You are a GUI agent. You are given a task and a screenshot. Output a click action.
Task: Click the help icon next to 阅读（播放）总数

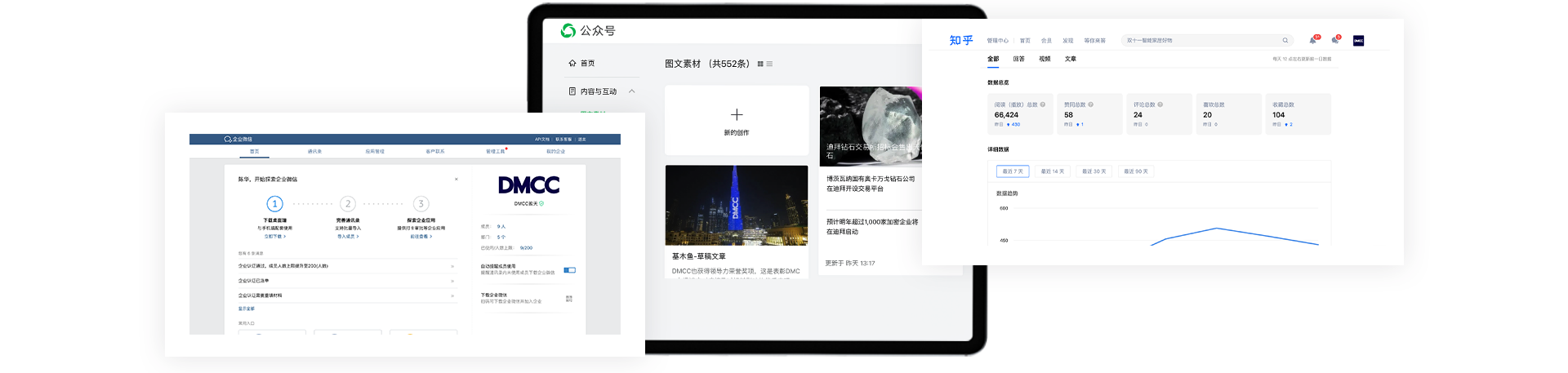pyautogui.click(x=1043, y=104)
